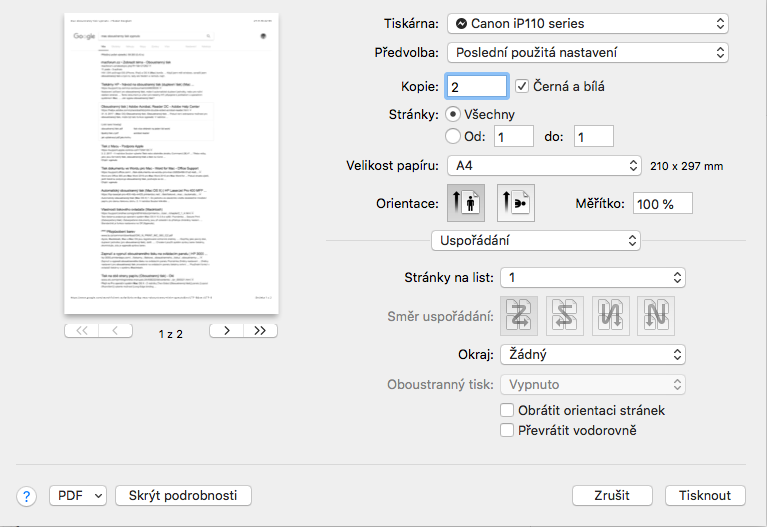Click the help question mark button
Viewport: 767px width, 527px height.
[27, 496]
